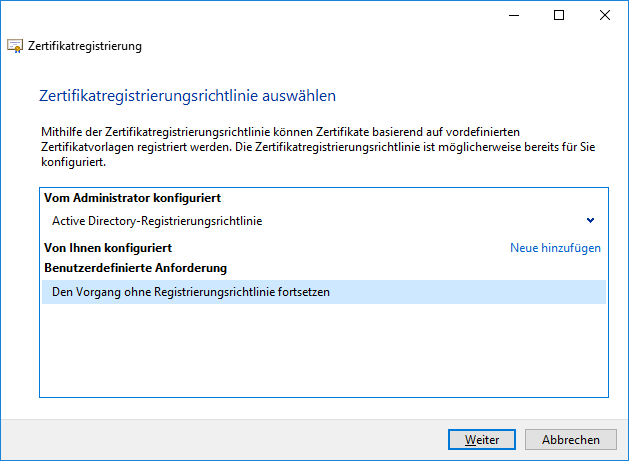Close the Zertifikatregistrierung dialog
629x461 pixels.
[605, 15]
